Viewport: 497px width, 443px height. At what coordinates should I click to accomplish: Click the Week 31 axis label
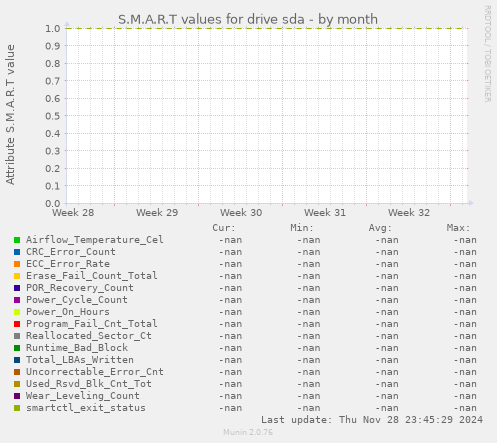[x=325, y=213]
